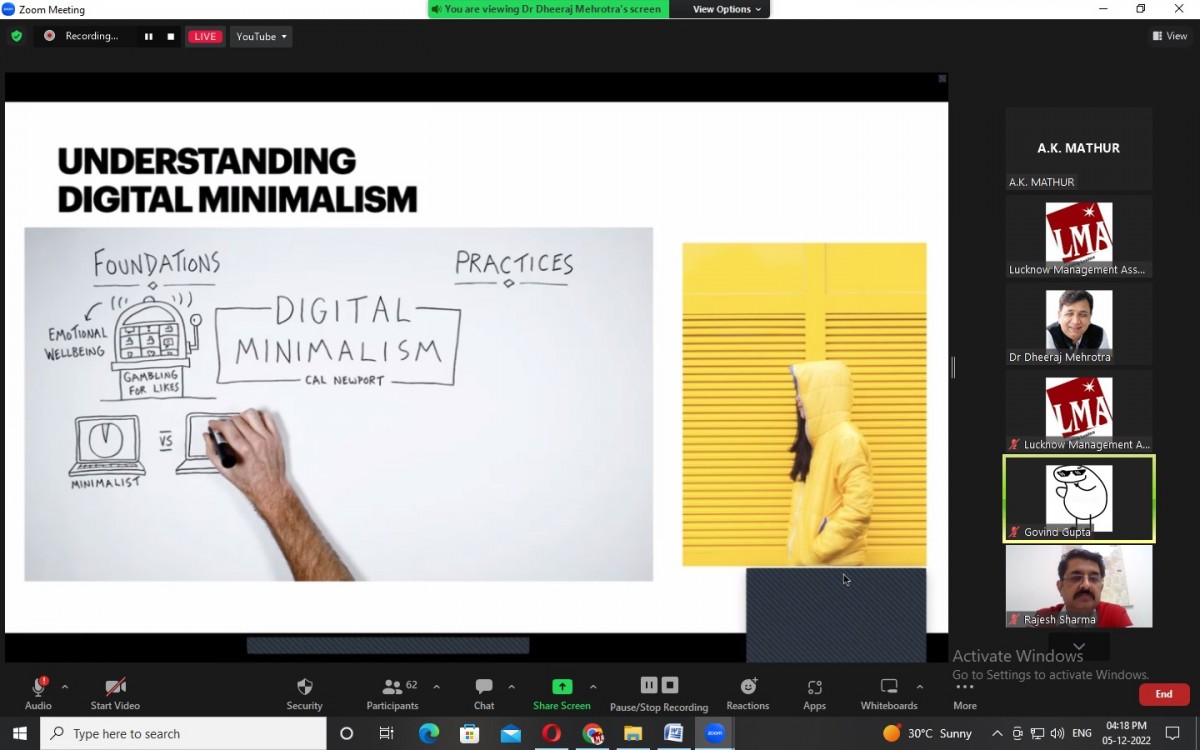This screenshot has height=750, width=1200.
Task: Click the Recording indicator dot icon
Action: [x=49, y=36]
